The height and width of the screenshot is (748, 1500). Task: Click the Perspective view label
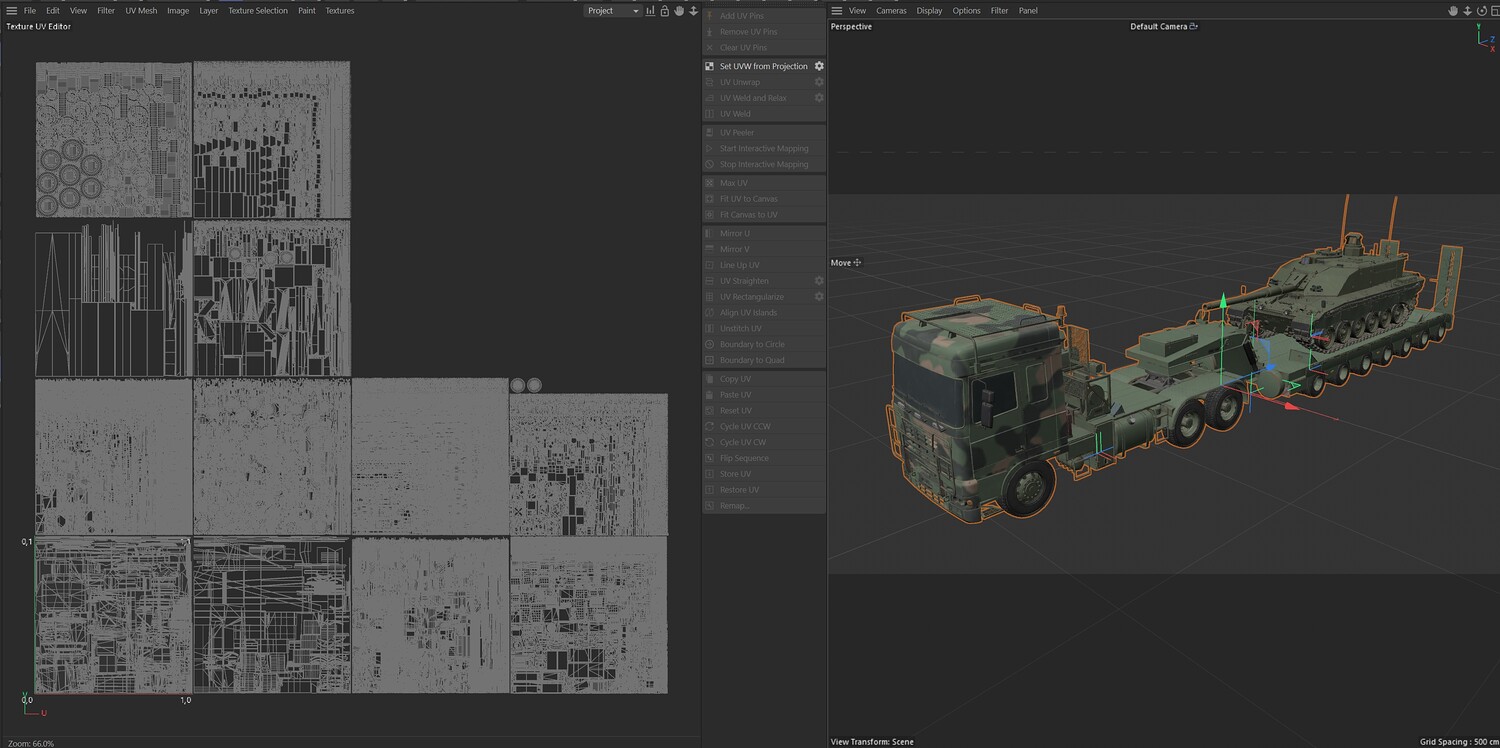(x=852, y=27)
